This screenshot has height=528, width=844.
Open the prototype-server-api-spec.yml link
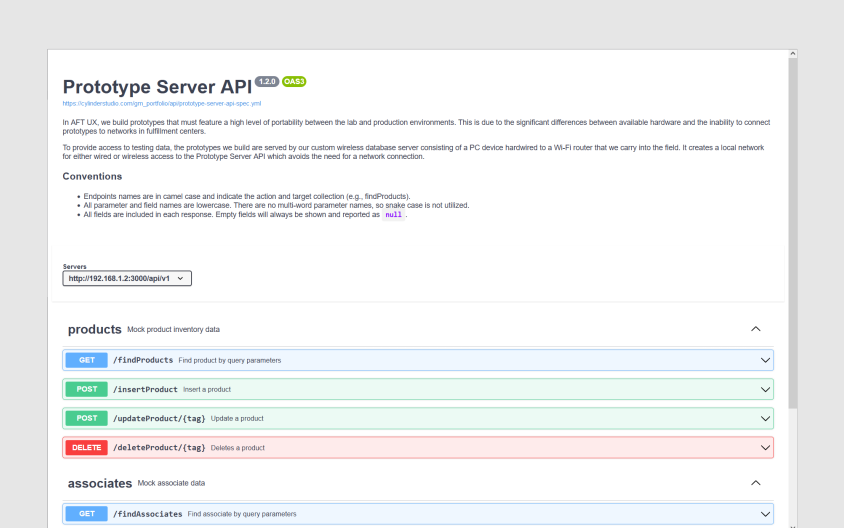[161, 103]
